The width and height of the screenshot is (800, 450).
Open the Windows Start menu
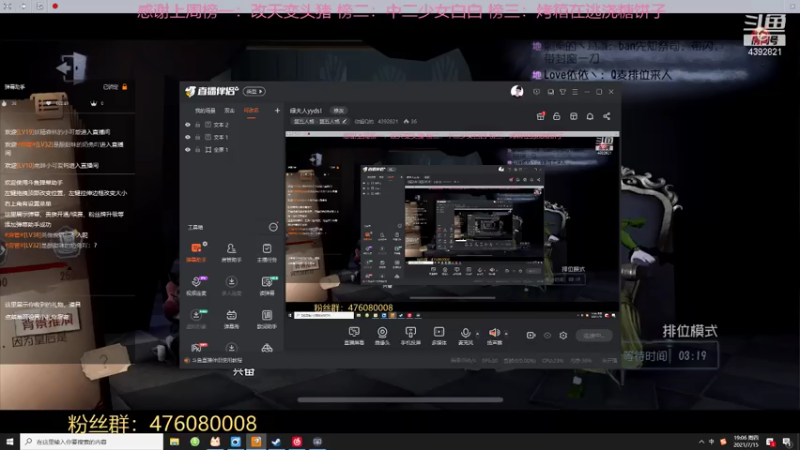(x=10, y=441)
